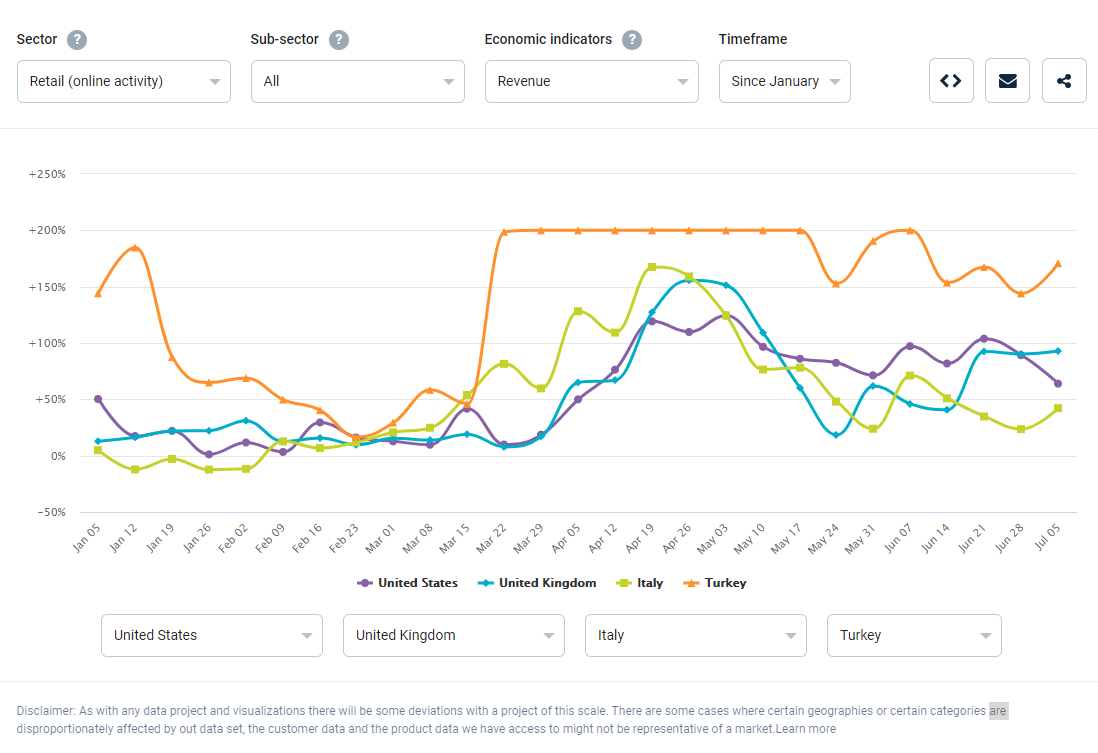The height and width of the screenshot is (753, 1098).
Task: Select the Jul 05 x-axis label
Action: [x=1048, y=537]
